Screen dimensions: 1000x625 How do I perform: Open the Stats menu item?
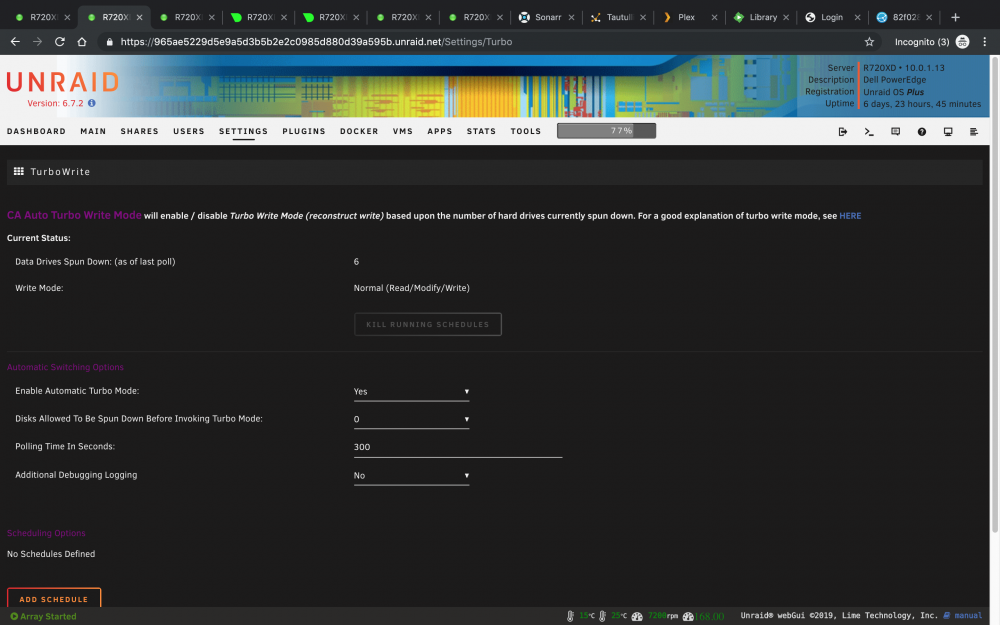[x=481, y=131]
